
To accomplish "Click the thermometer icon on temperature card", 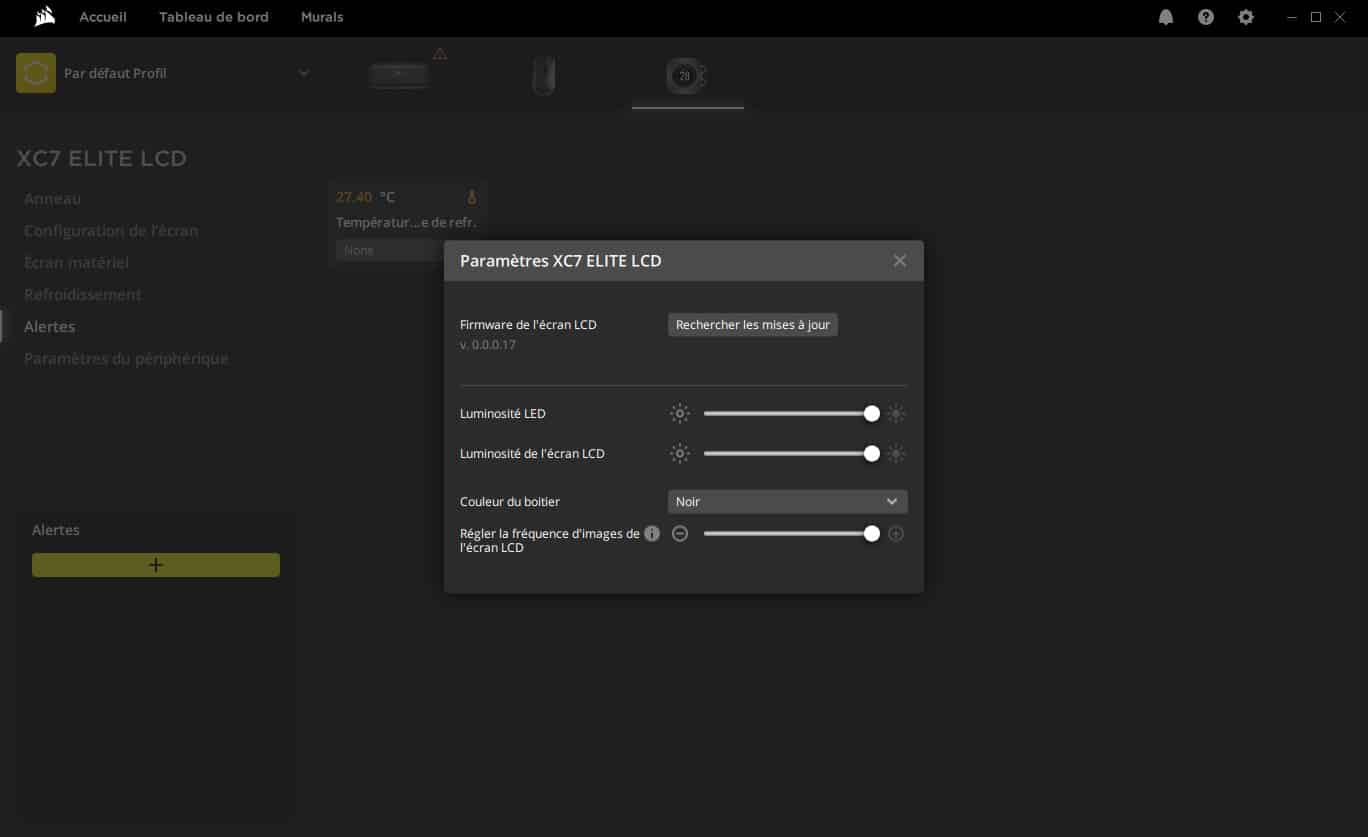I will click(472, 197).
